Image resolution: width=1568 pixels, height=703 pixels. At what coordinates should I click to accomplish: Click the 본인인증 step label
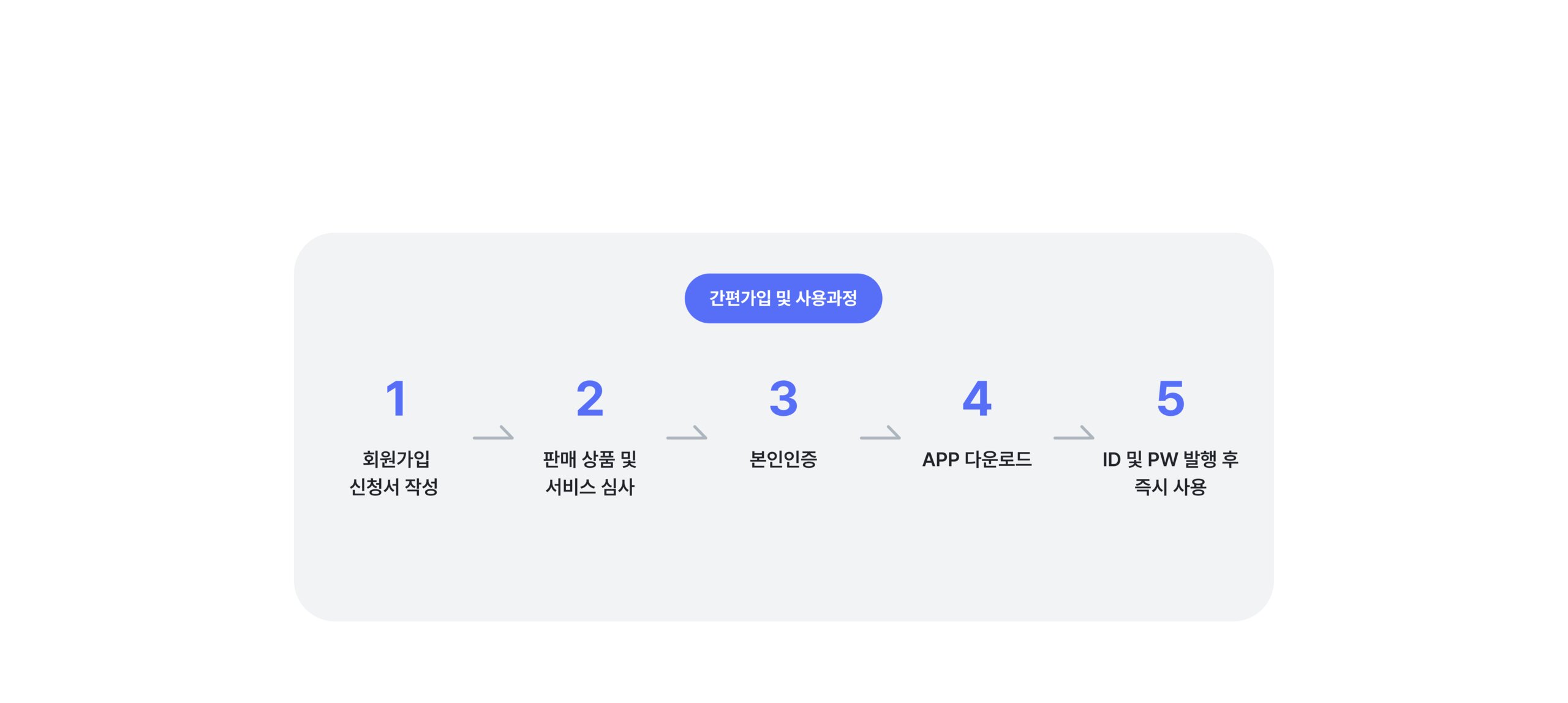[x=783, y=459]
